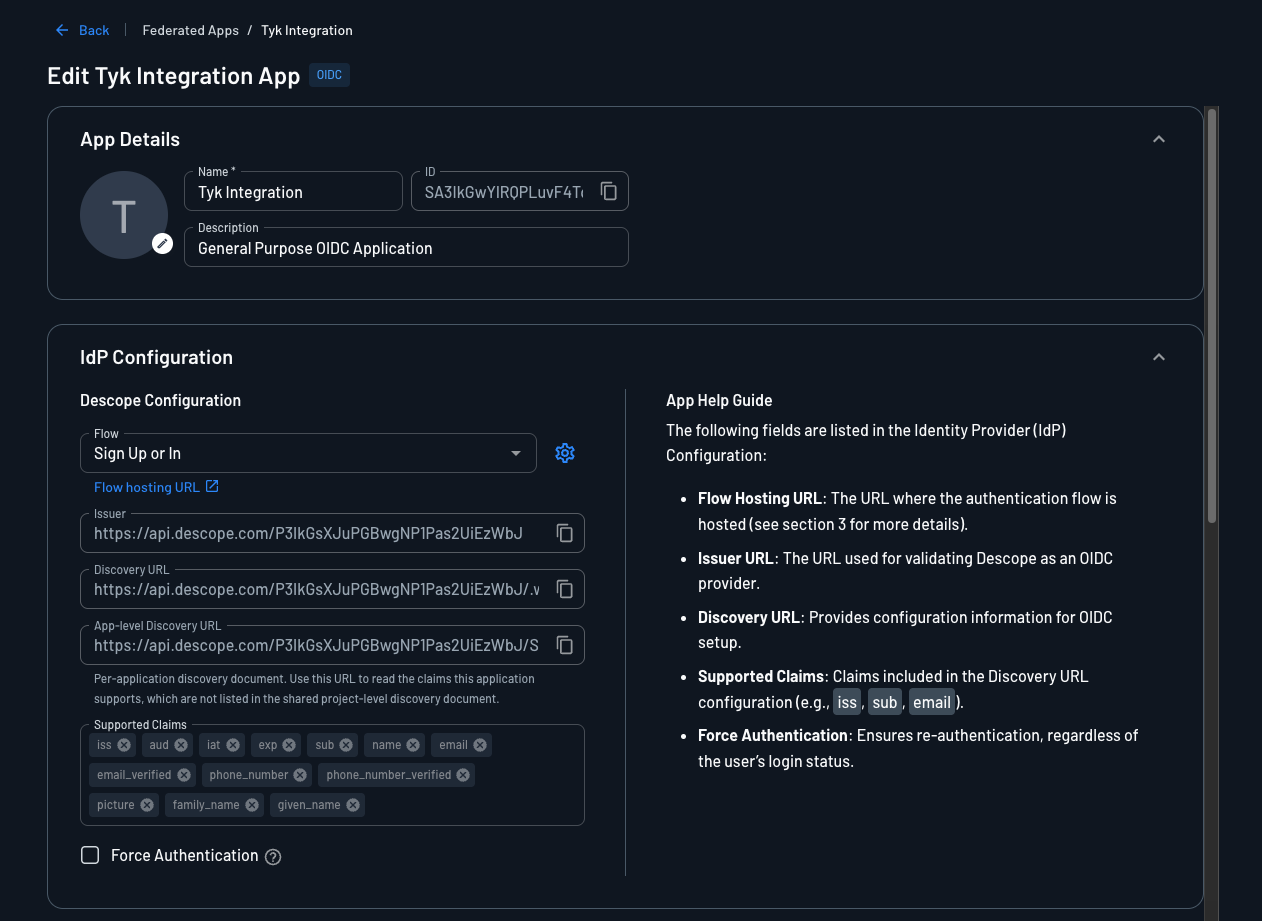The width and height of the screenshot is (1262, 921).
Task: Click the Issuer URL field
Action: tap(332, 533)
